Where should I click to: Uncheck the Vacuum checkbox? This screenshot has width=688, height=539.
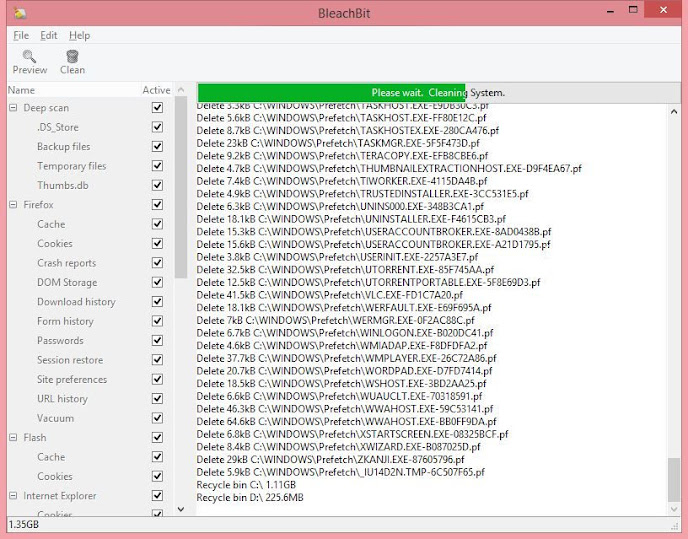(157, 418)
